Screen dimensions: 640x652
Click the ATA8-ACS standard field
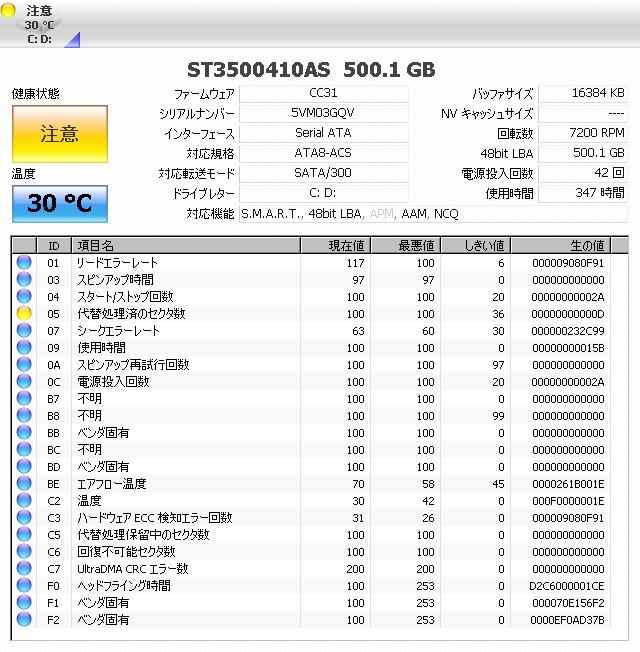click(324, 153)
